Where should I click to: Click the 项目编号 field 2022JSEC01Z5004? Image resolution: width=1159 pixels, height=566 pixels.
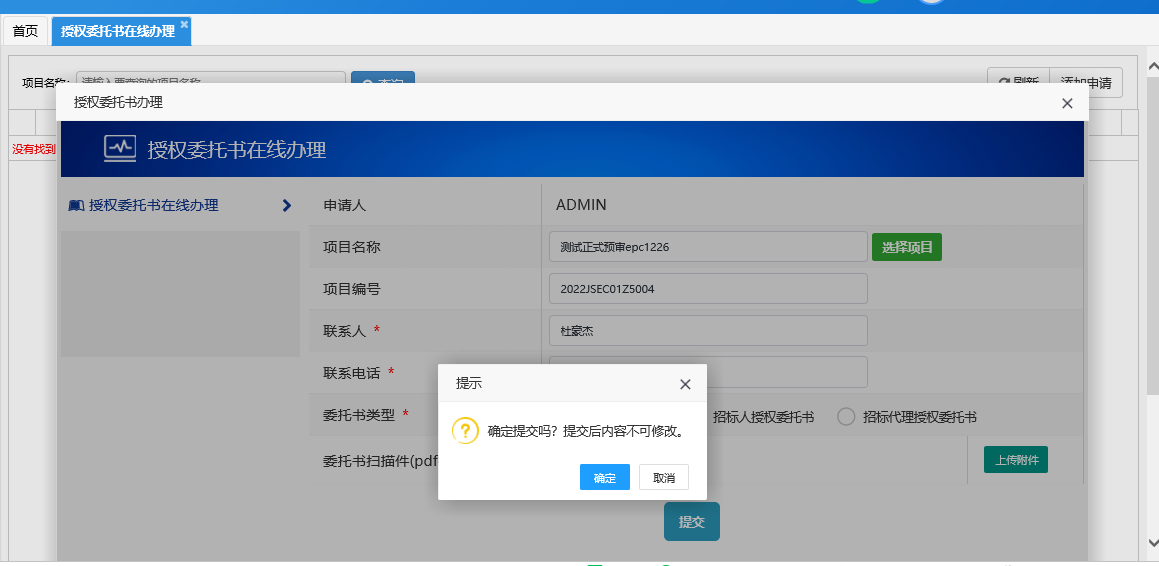coord(708,289)
